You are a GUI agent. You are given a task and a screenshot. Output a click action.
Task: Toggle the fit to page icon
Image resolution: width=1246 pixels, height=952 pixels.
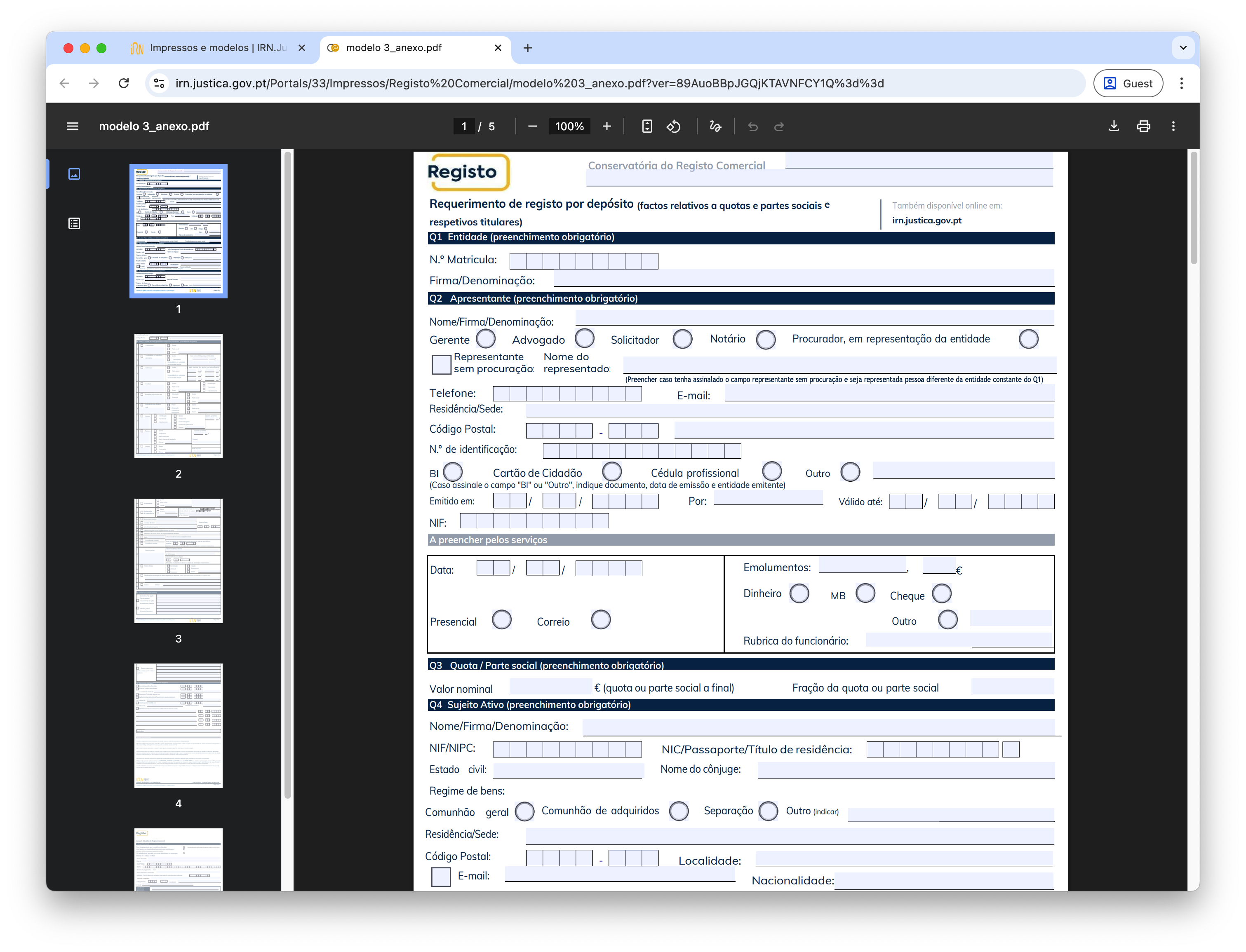coord(647,127)
